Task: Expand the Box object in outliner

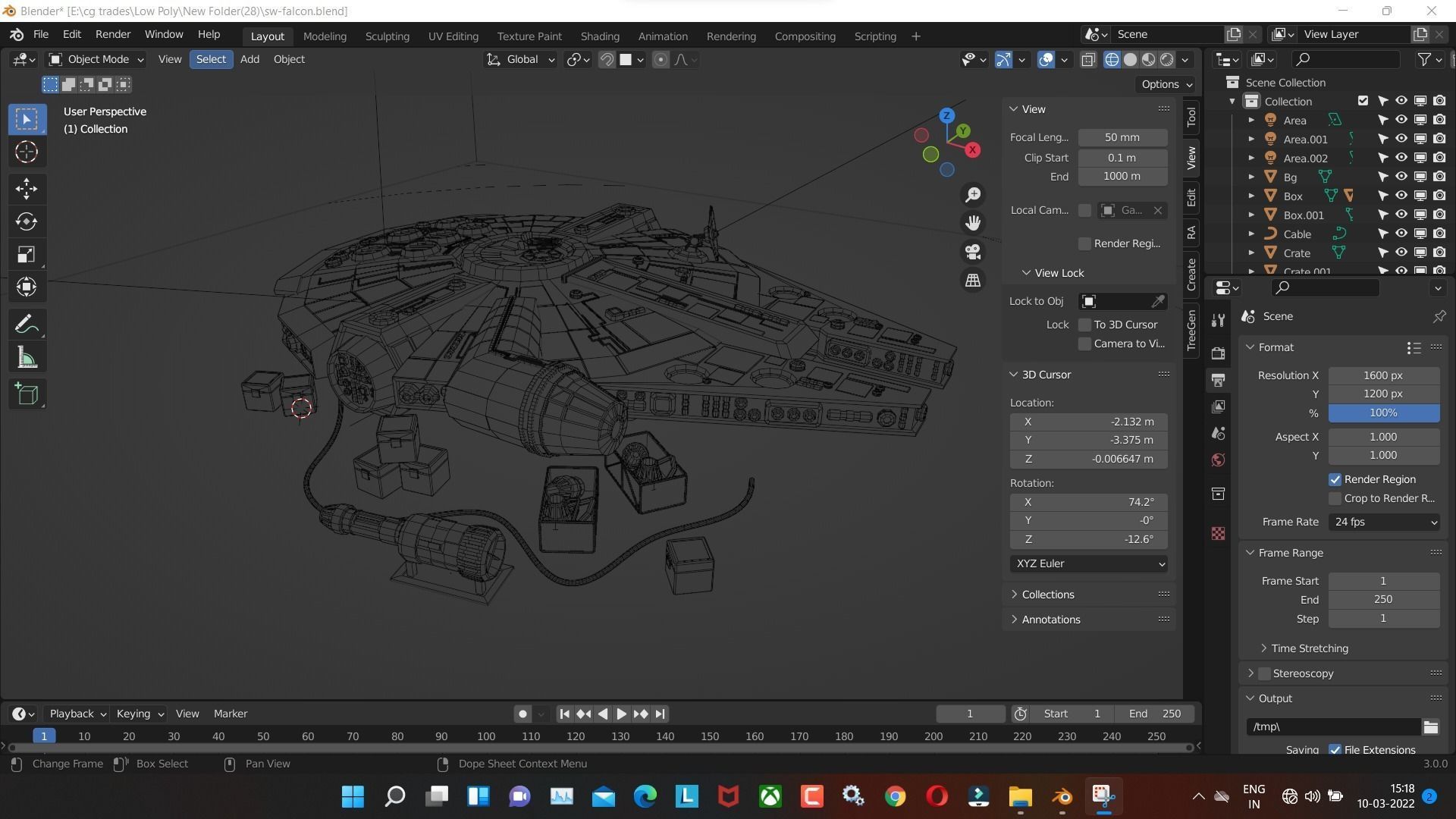Action: [x=1251, y=196]
